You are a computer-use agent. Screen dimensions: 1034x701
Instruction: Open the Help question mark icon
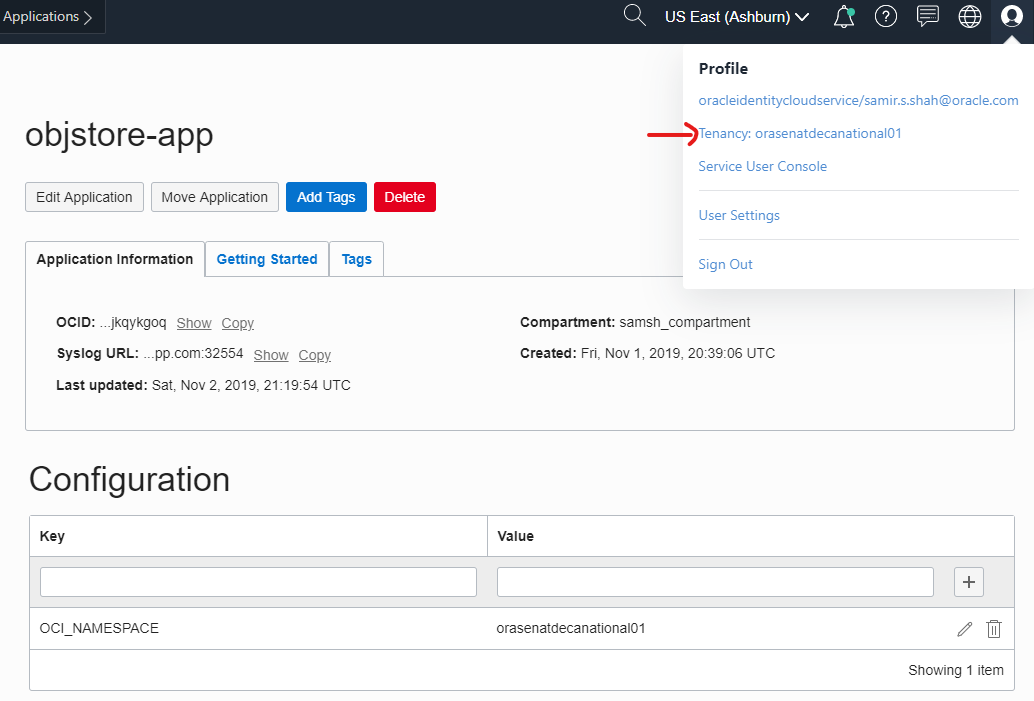point(886,16)
